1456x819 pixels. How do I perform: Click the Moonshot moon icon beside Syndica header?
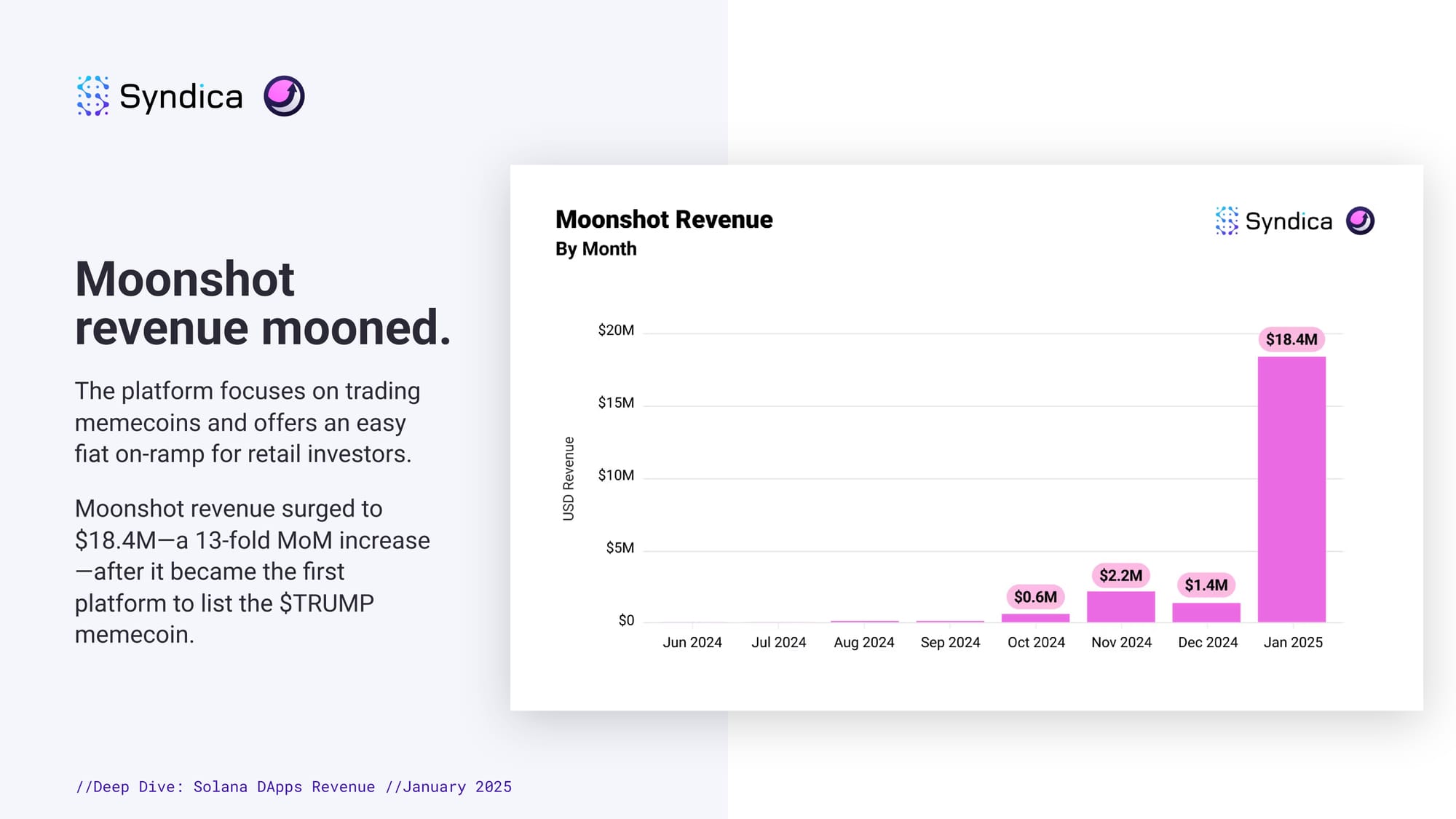[284, 96]
